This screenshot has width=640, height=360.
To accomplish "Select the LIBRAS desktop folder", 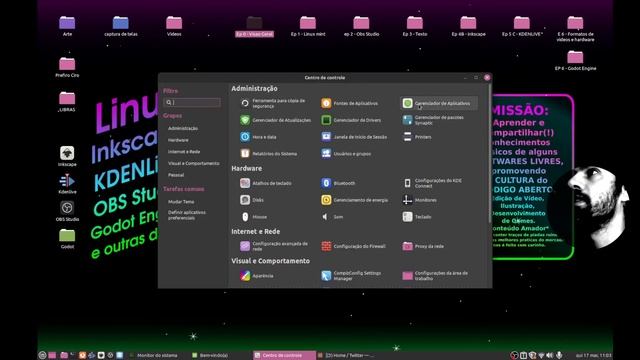I will click(67, 102).
